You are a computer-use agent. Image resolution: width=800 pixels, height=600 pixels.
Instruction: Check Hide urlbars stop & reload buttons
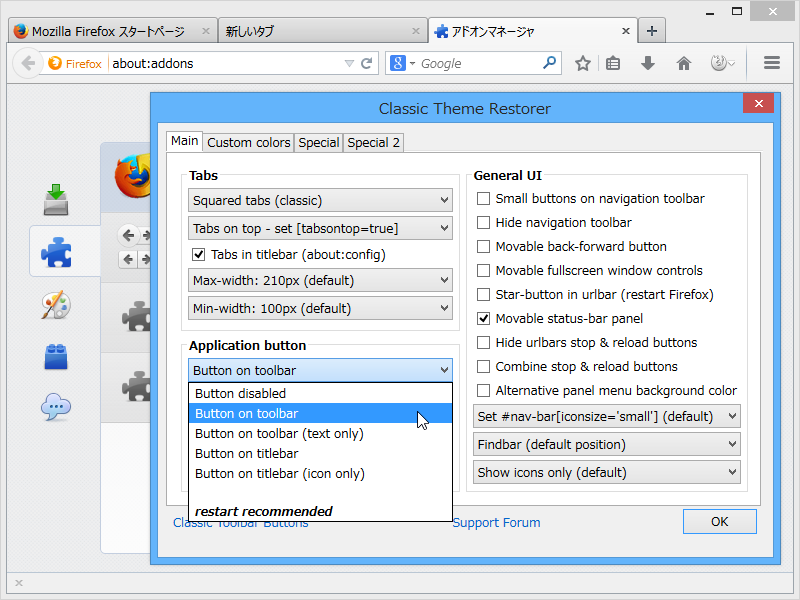click(483, 342)
